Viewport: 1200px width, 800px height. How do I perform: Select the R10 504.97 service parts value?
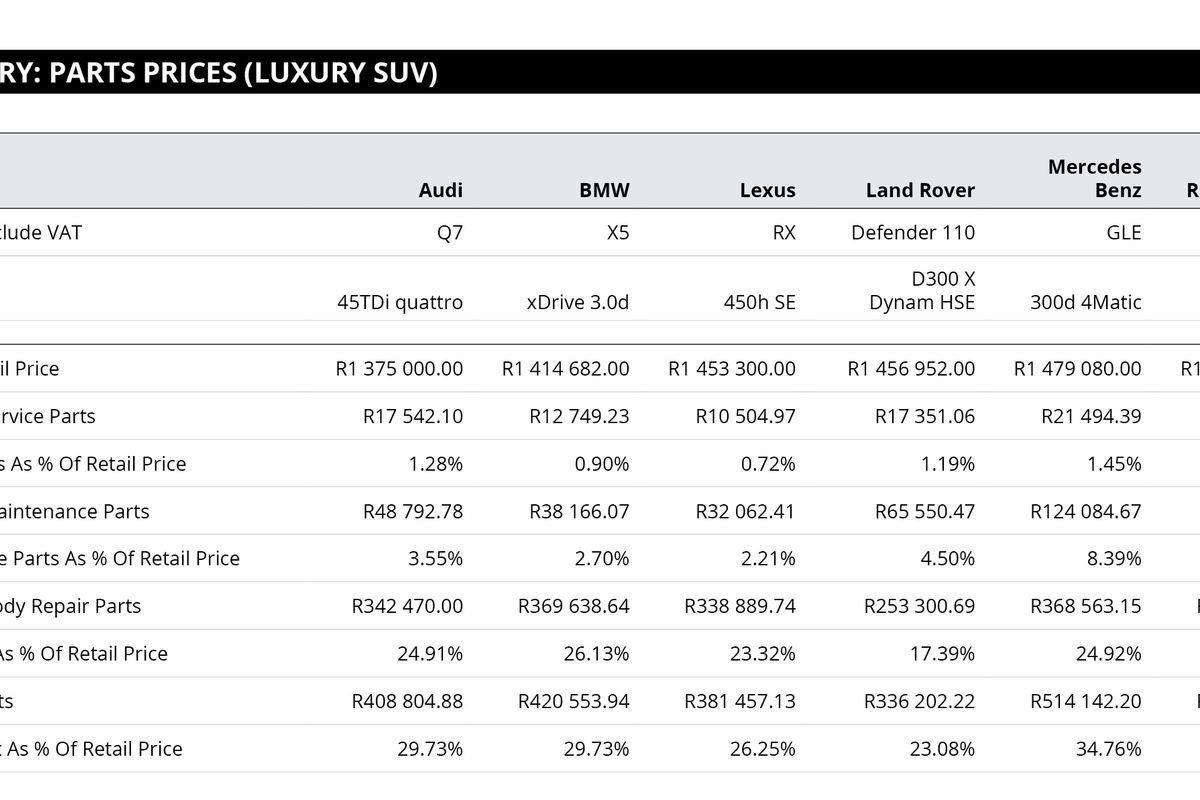(745, 416)
